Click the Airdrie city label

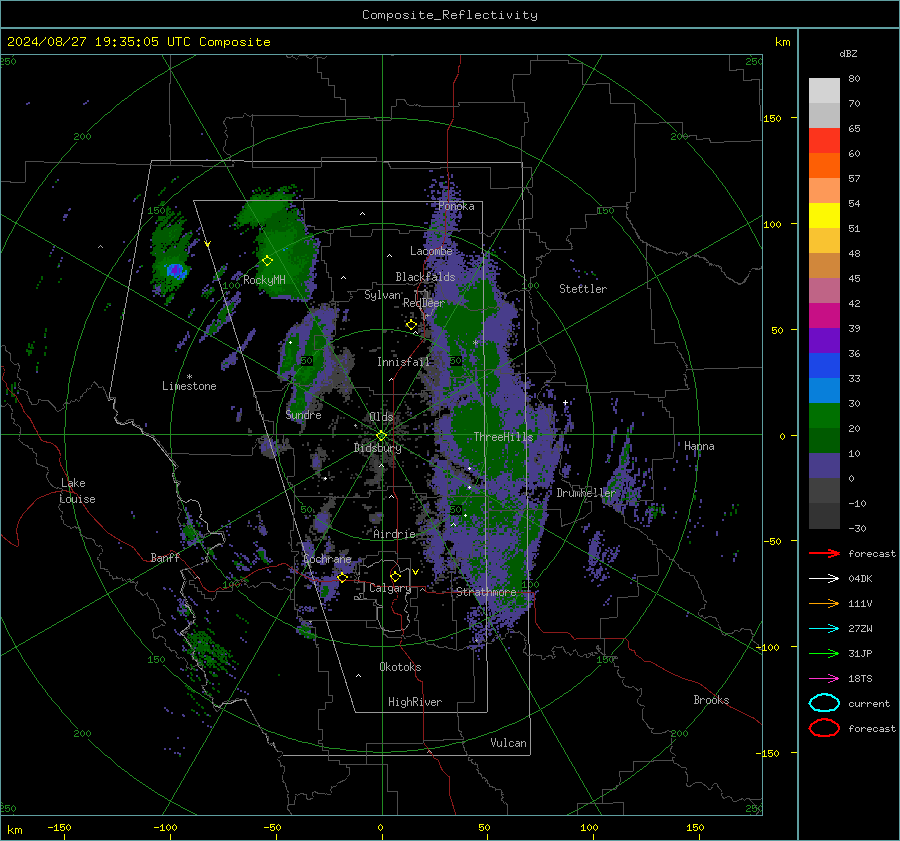coord(394,534)
